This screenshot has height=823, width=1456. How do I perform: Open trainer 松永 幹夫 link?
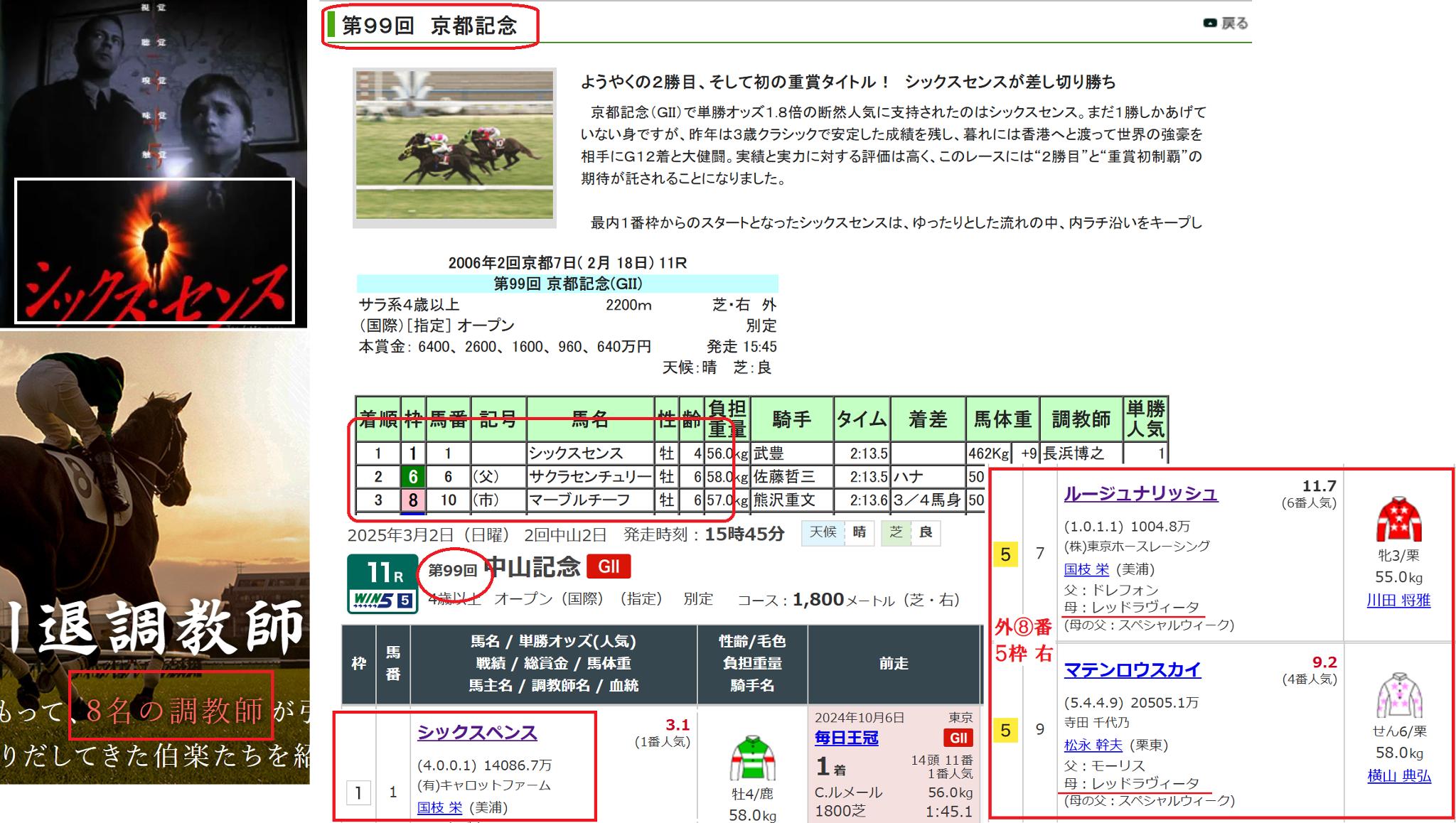pos(1093,745)
